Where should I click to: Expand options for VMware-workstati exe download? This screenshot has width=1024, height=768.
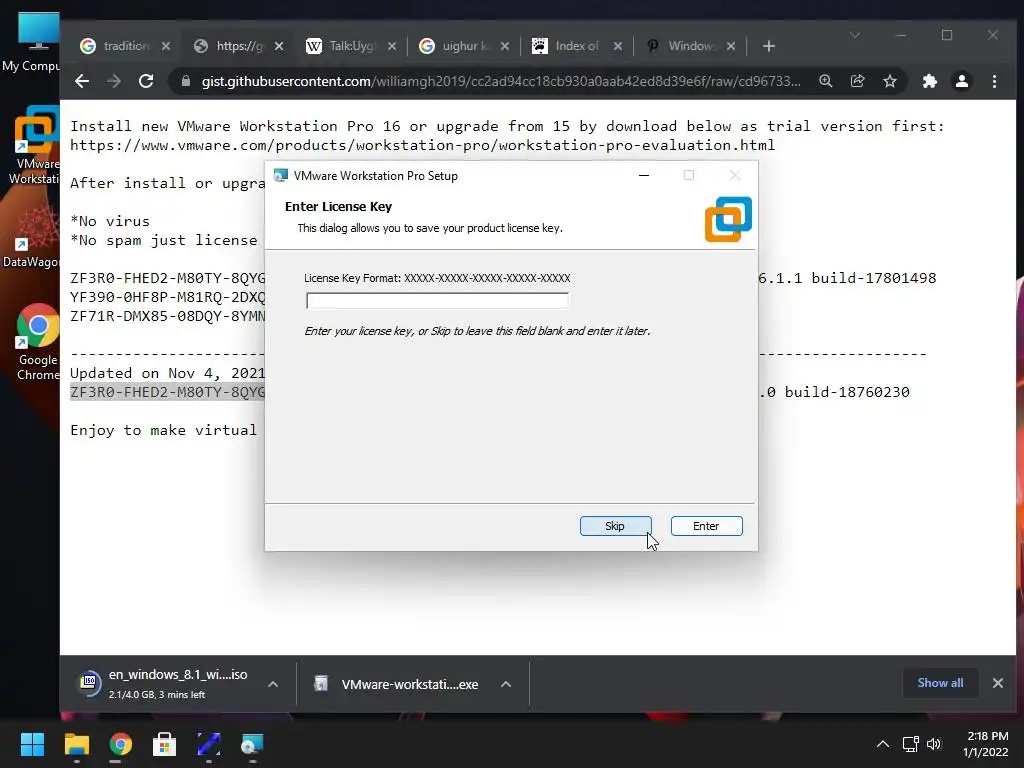coord(505,684)
